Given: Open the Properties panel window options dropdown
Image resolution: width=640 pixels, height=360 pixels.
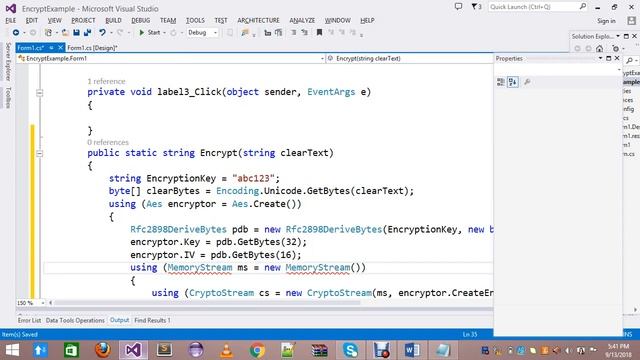Looking at the screenshot, I should (600, 58).
